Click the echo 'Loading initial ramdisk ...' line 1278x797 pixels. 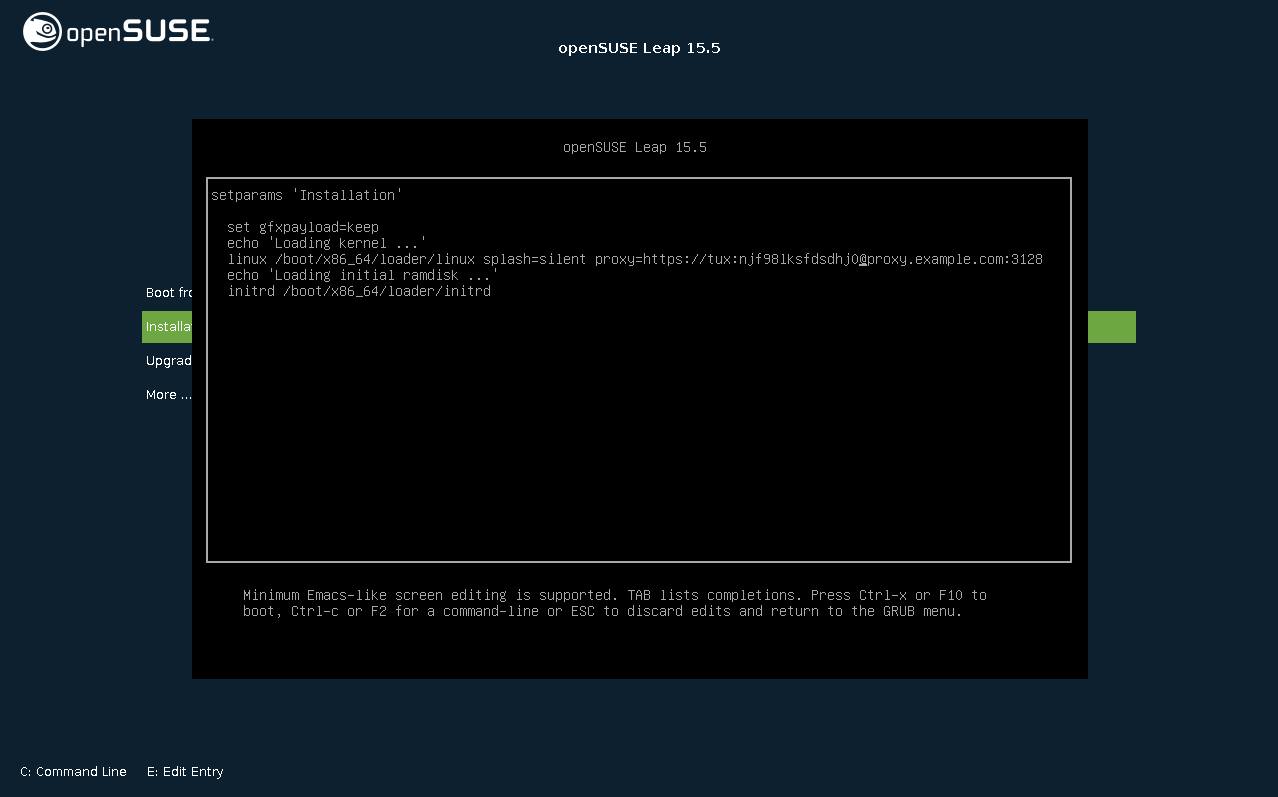point(362,275)
